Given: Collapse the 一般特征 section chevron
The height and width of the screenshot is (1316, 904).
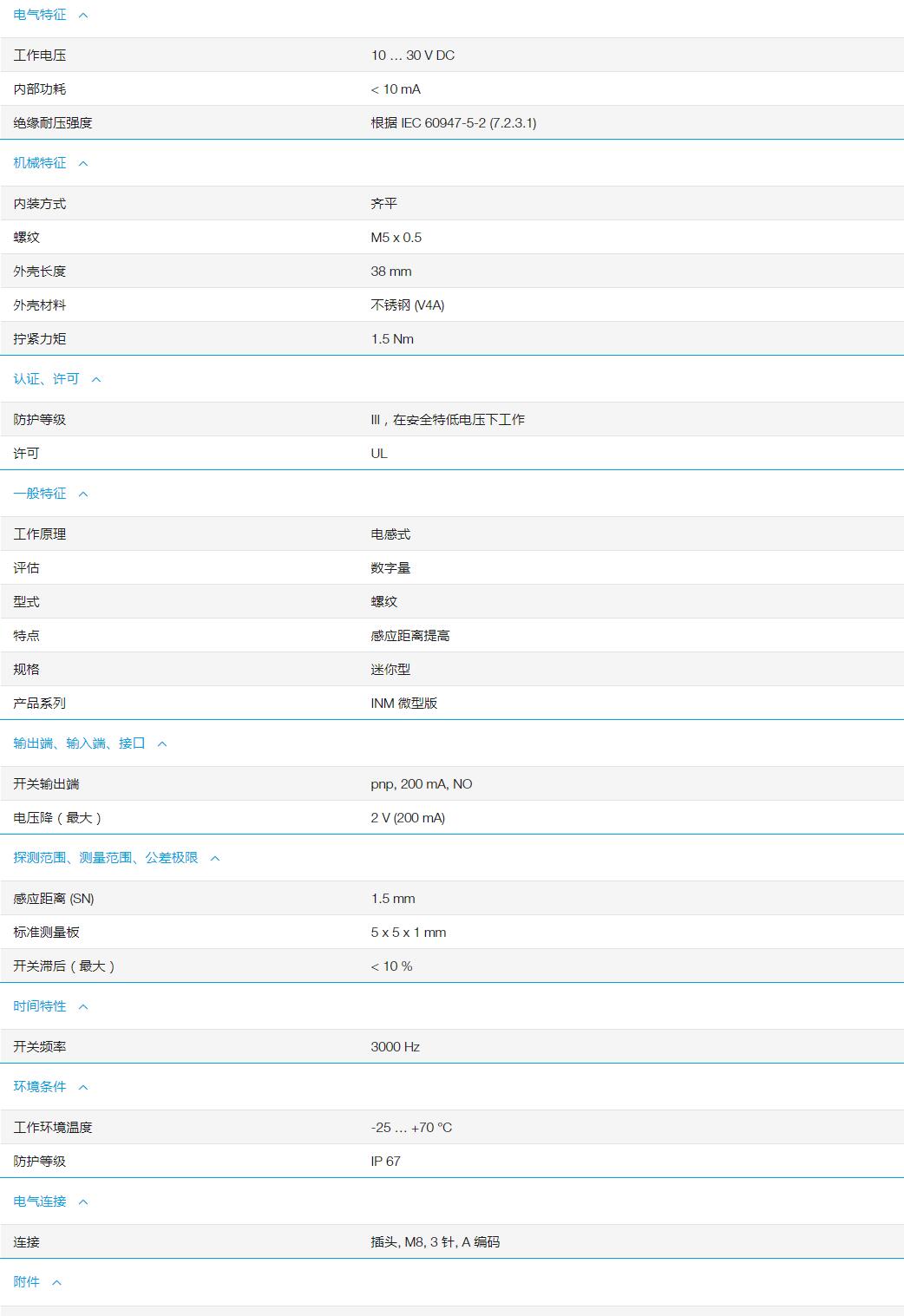Looking at the screenshot, I should 82,492.
